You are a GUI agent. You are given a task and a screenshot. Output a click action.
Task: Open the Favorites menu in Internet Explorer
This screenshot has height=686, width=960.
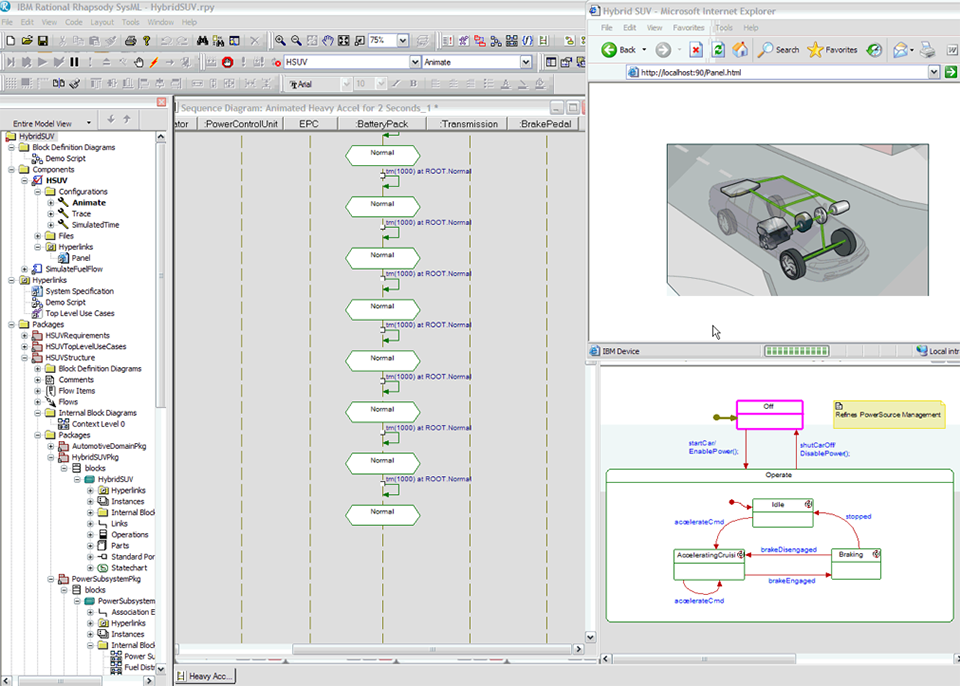pyautogui.click(x=688, y=28)
